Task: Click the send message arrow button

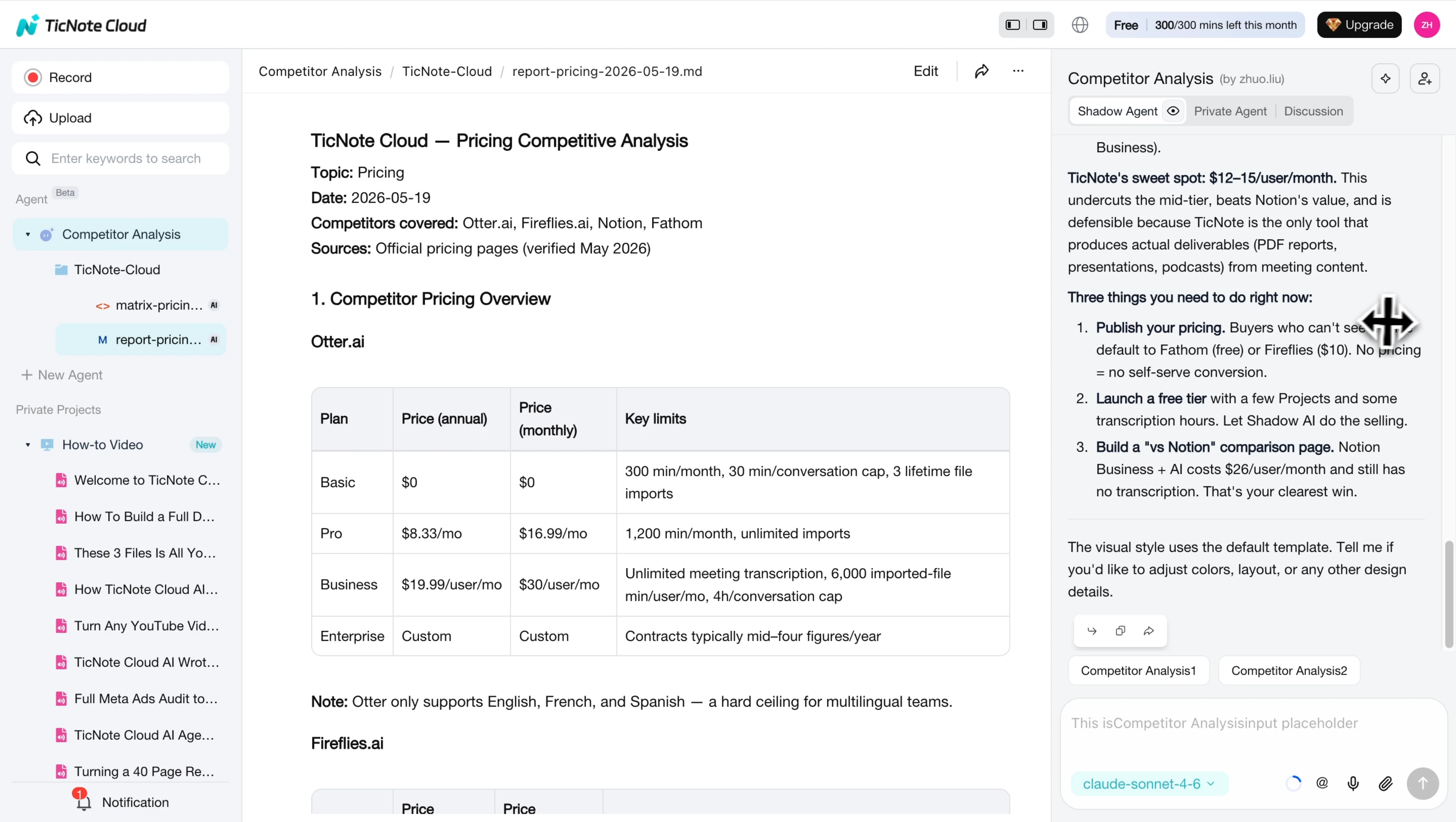Action: tap(1422, 783)
